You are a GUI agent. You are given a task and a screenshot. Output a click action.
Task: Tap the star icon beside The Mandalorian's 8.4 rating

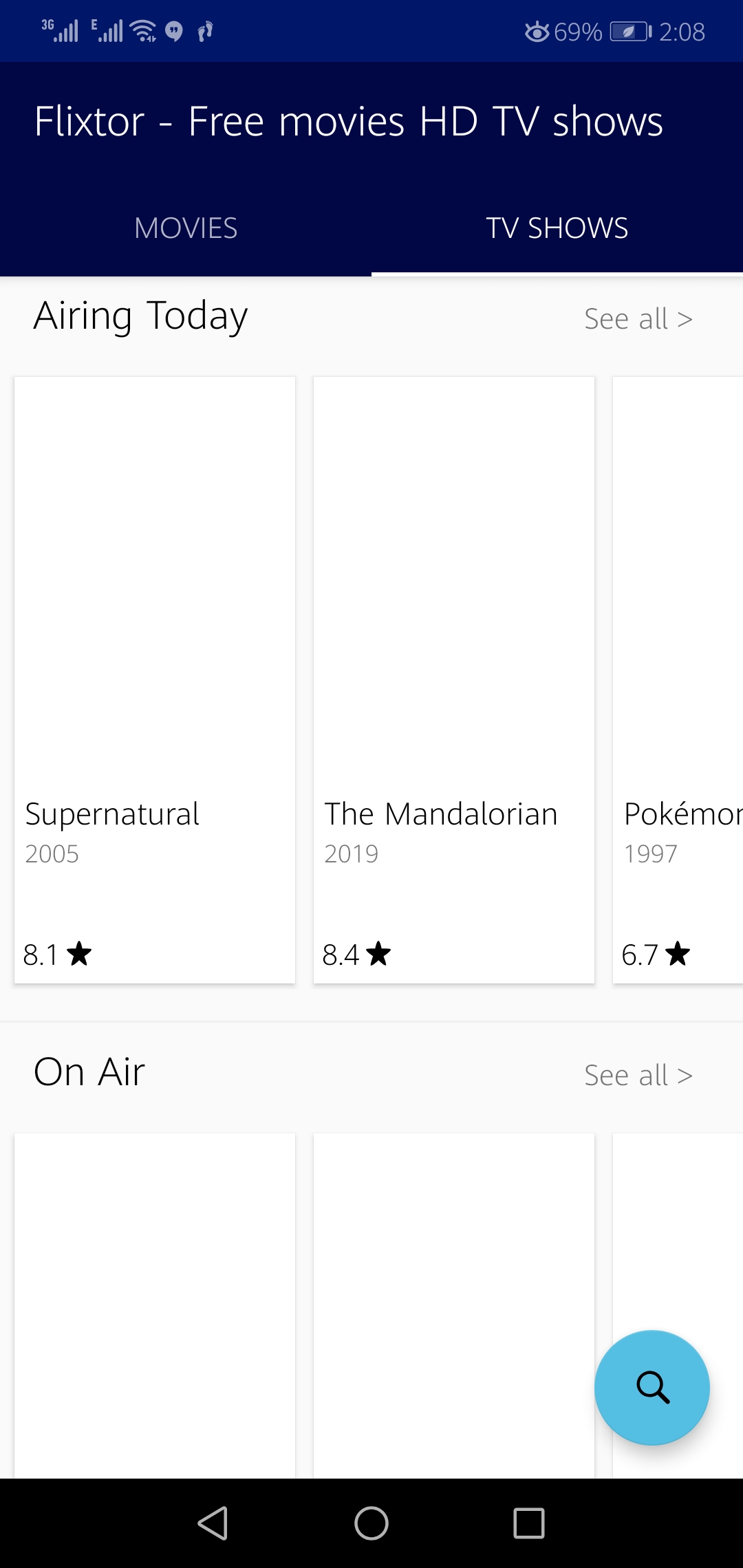tap(378, 954)
